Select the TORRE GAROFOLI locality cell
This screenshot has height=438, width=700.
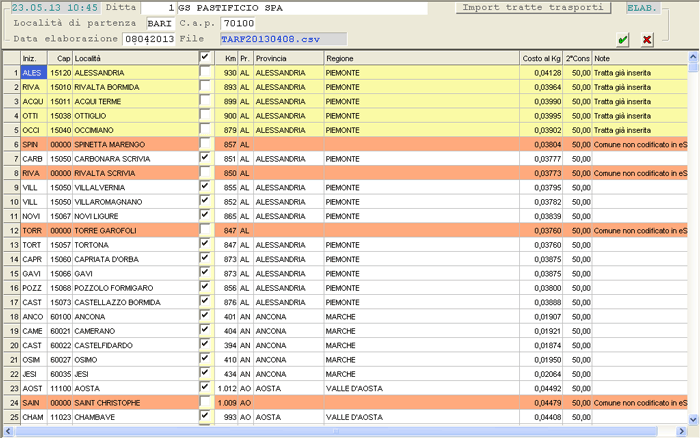[135, 230]
